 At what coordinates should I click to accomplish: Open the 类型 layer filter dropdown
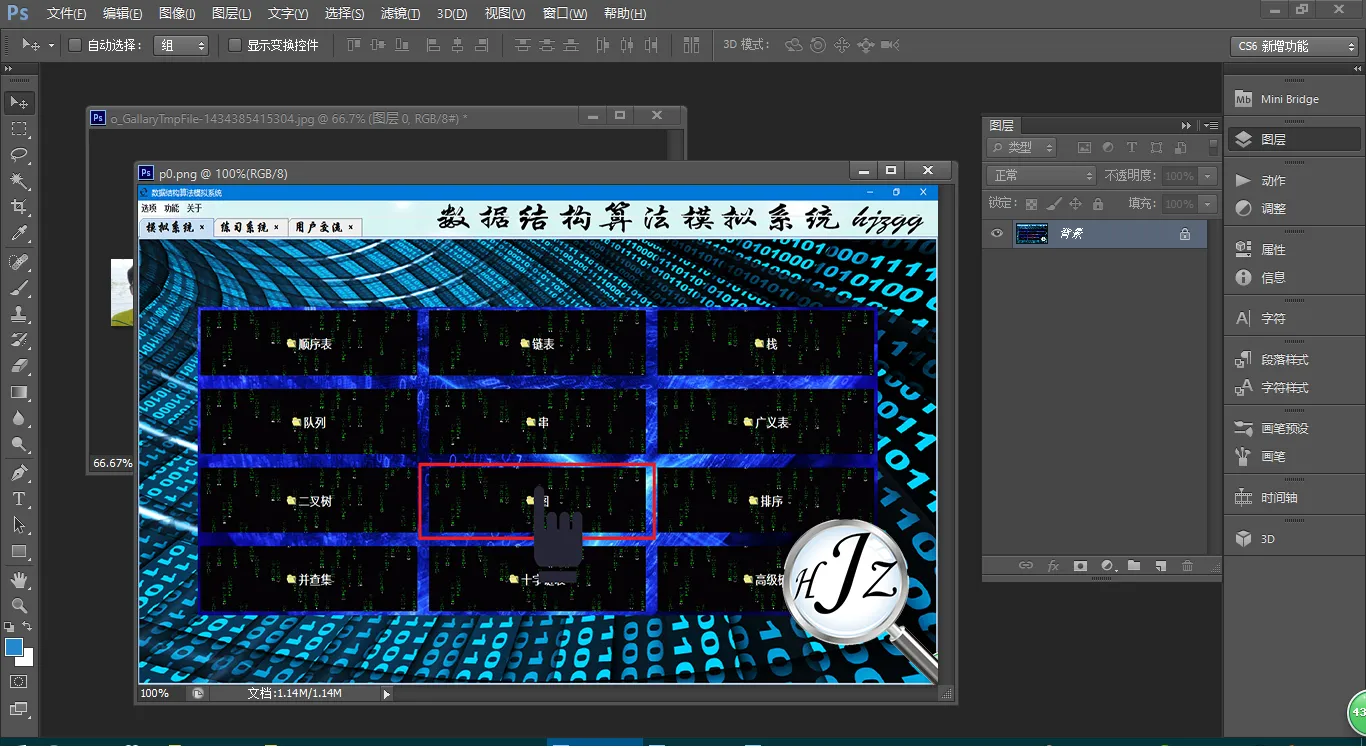coord(1022,148)
